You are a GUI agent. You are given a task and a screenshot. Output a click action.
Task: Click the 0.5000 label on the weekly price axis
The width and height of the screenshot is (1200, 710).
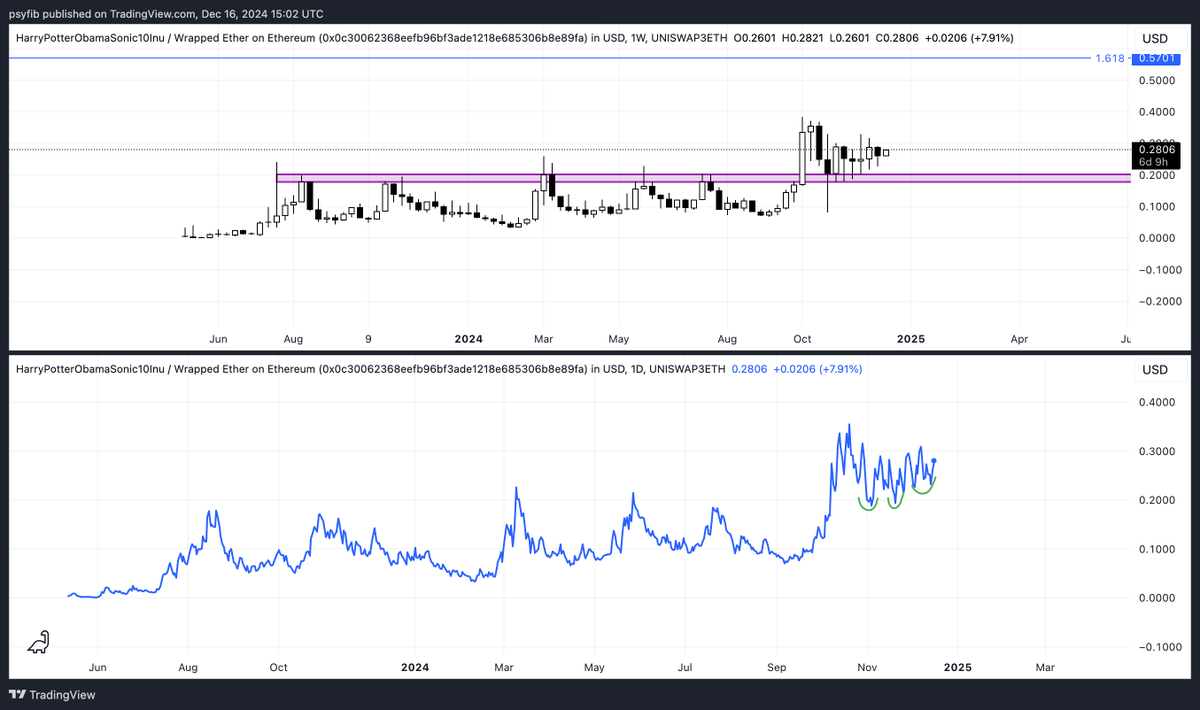(x=1159, y=80)
